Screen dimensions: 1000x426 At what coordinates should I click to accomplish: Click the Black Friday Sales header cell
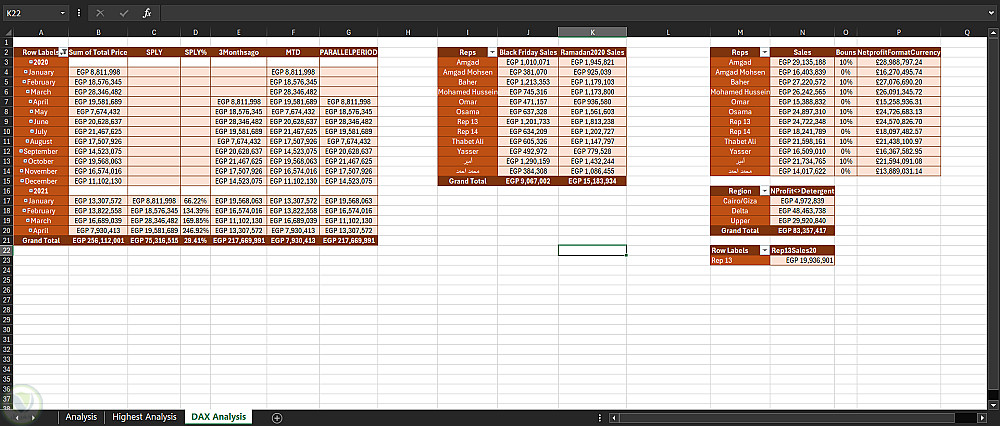528,52
